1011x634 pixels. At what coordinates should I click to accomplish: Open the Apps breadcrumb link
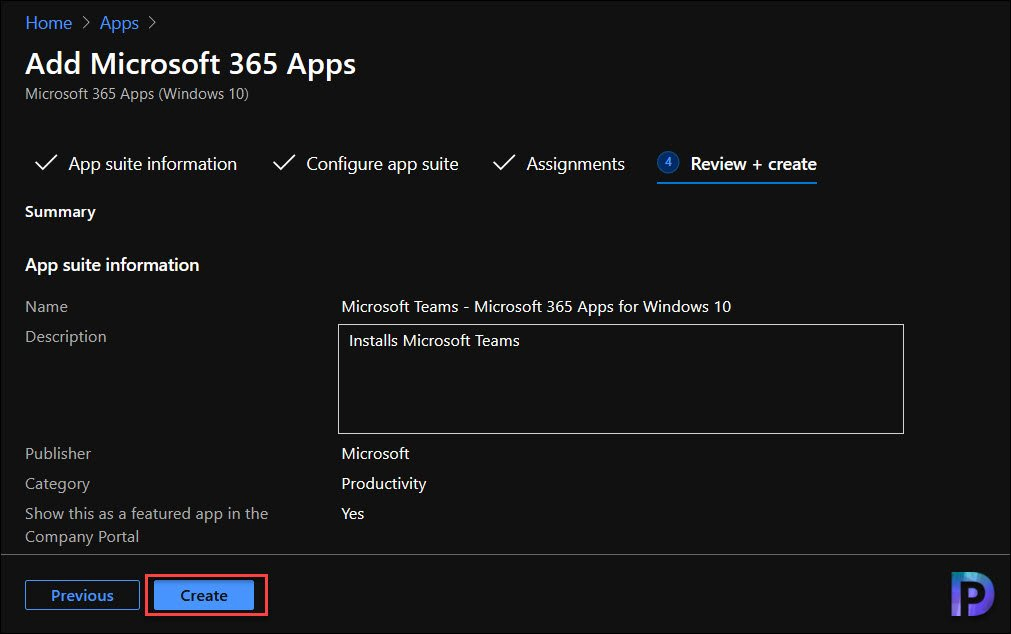pos(119,23)
